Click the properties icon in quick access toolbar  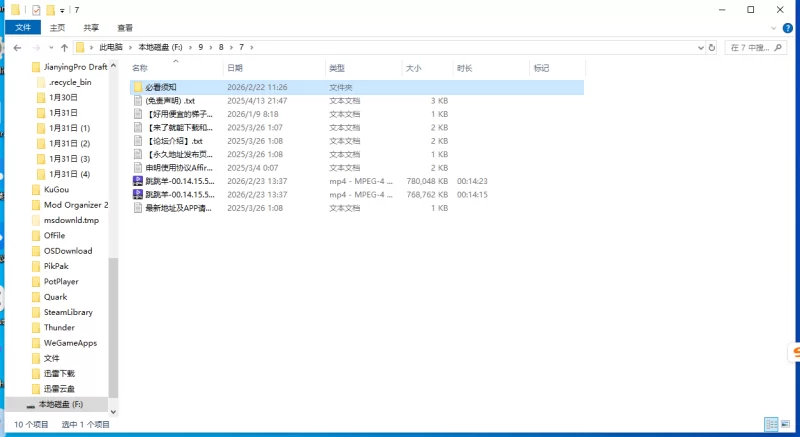(36, 9)
